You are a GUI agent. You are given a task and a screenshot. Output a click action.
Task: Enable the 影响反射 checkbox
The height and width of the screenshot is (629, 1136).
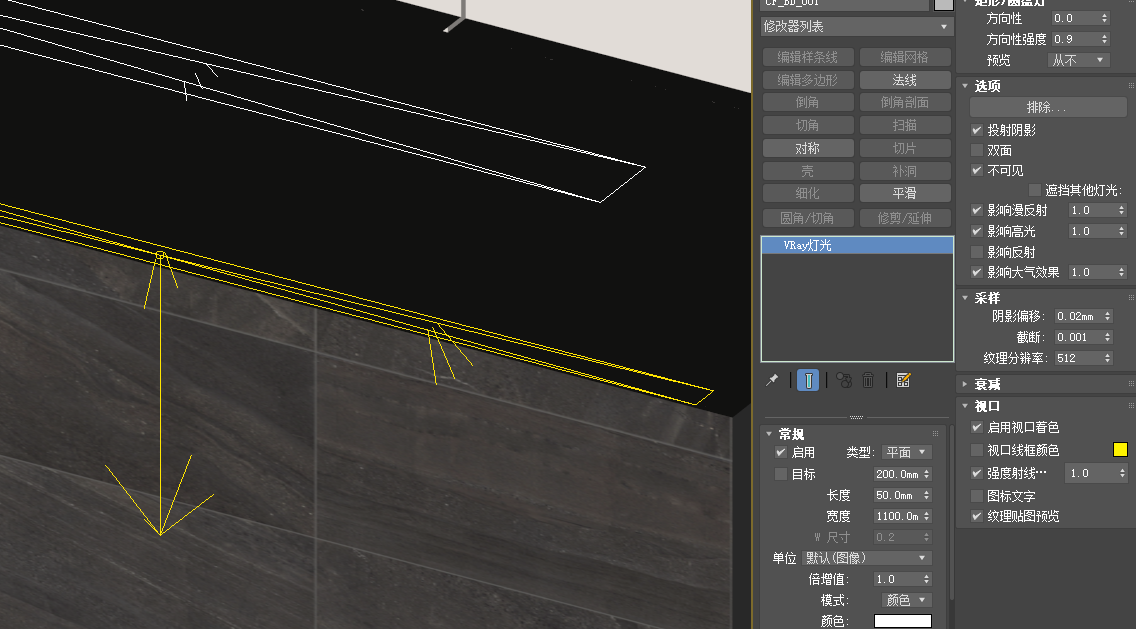977,252
